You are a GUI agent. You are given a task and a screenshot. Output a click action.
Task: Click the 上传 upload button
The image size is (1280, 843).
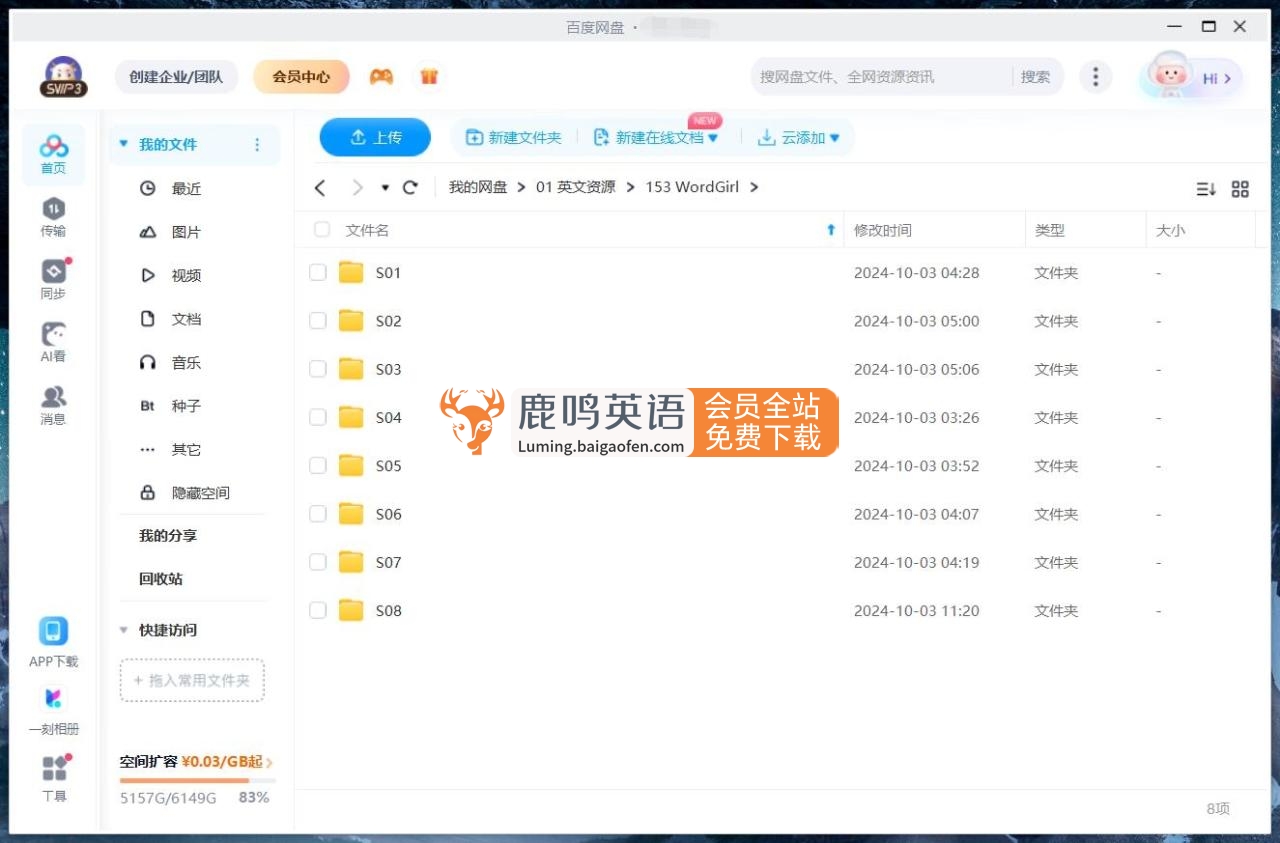(x=375, y=137)
